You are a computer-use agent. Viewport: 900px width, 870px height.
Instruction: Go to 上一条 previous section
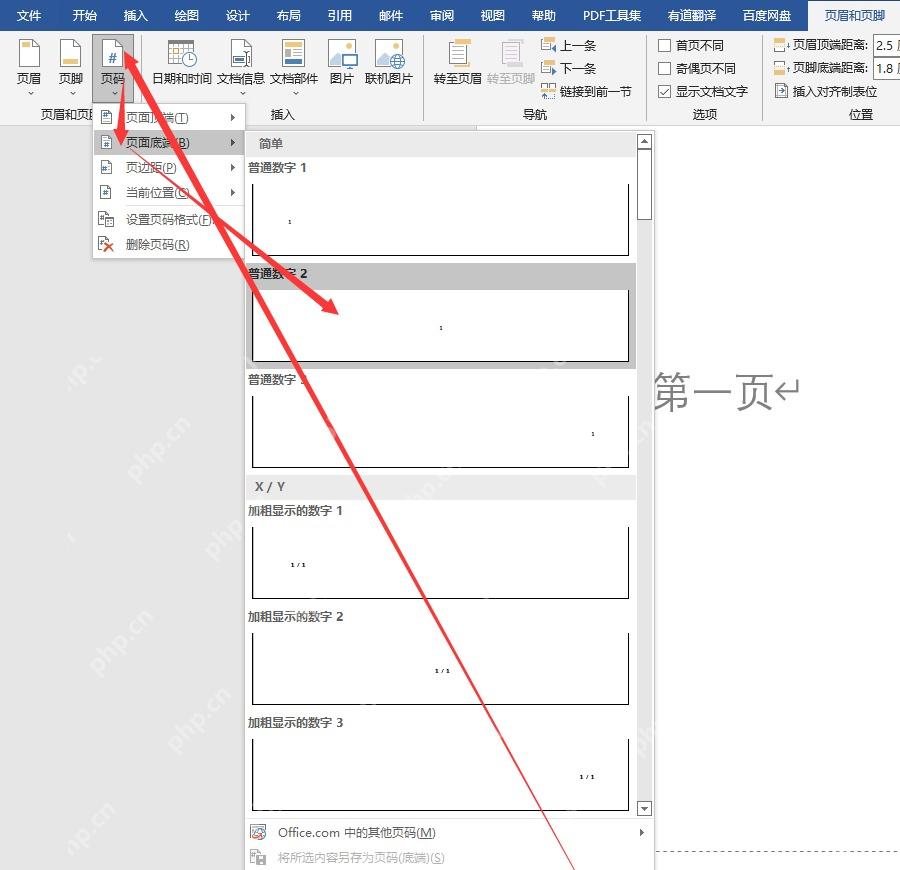point(568,45)
